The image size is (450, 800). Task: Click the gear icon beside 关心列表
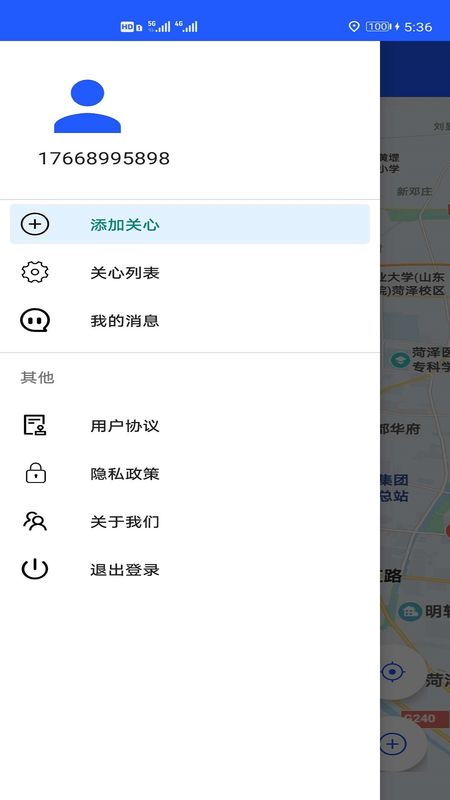(x=35, y=272)
